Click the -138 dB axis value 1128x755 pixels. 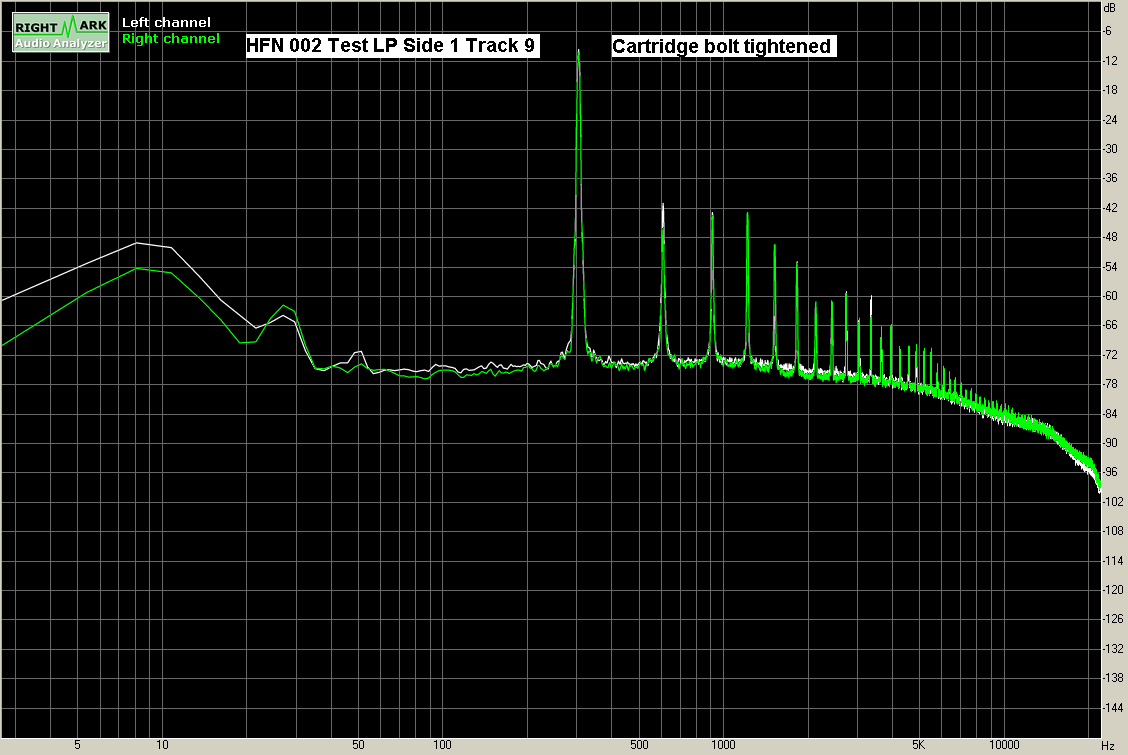pyautogui.click(x=1113, y=678)
